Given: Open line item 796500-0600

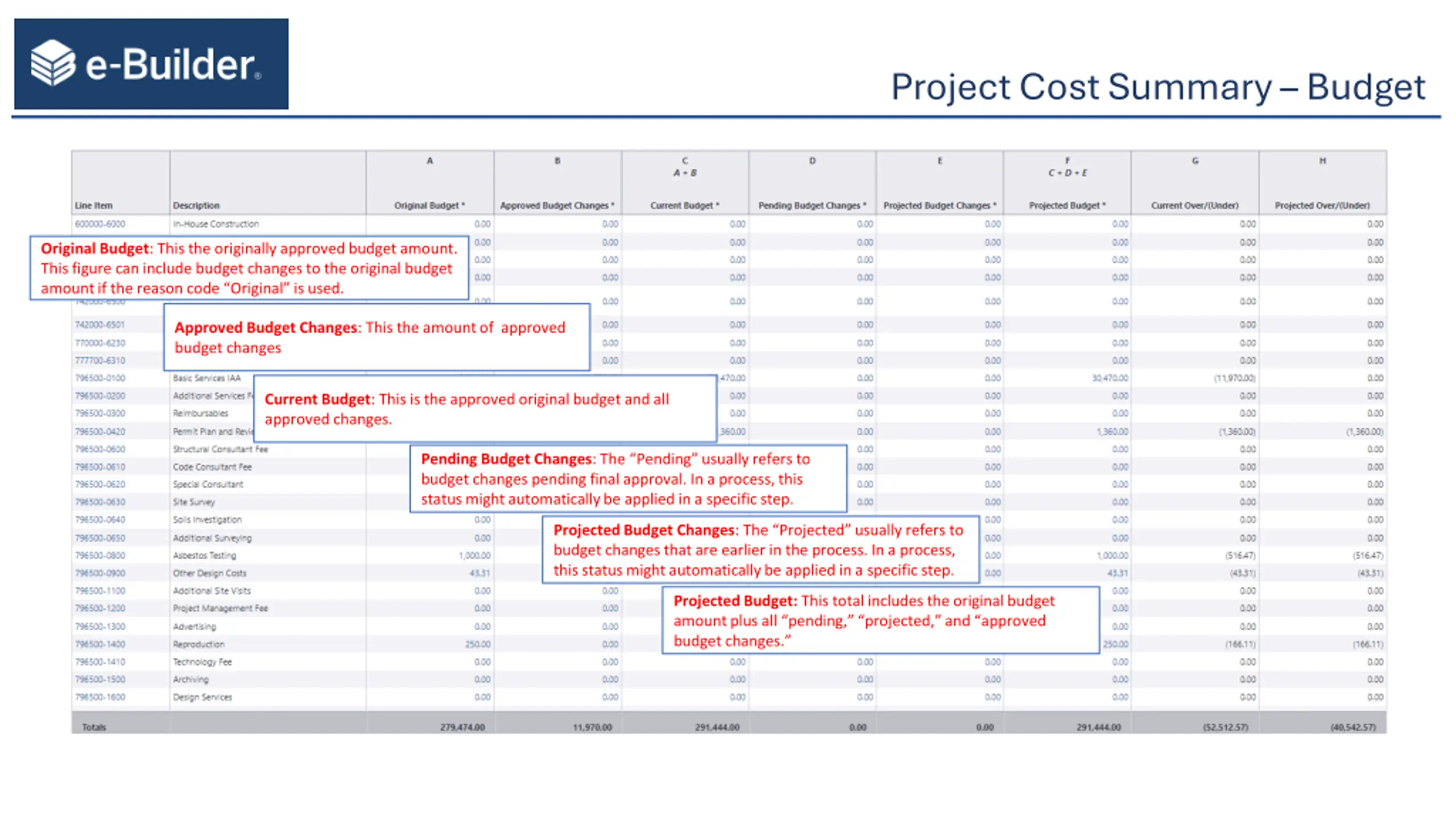Looking at the screenshot, I should coord(100,449).
